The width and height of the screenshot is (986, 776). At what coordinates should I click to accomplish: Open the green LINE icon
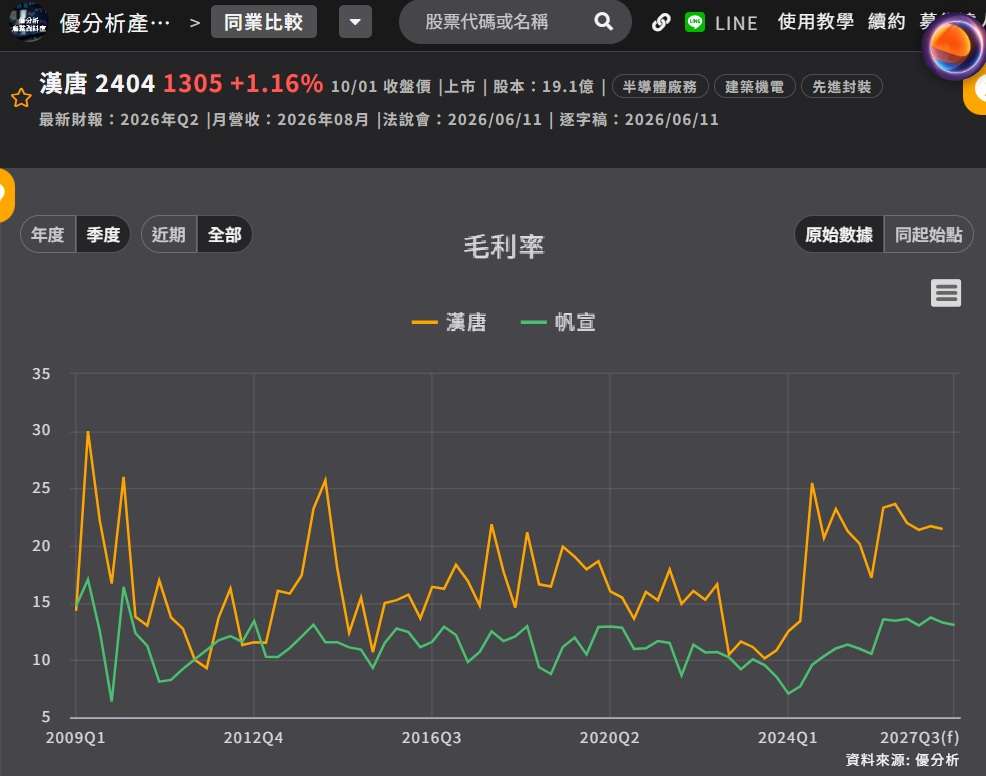tap(695, 23)
